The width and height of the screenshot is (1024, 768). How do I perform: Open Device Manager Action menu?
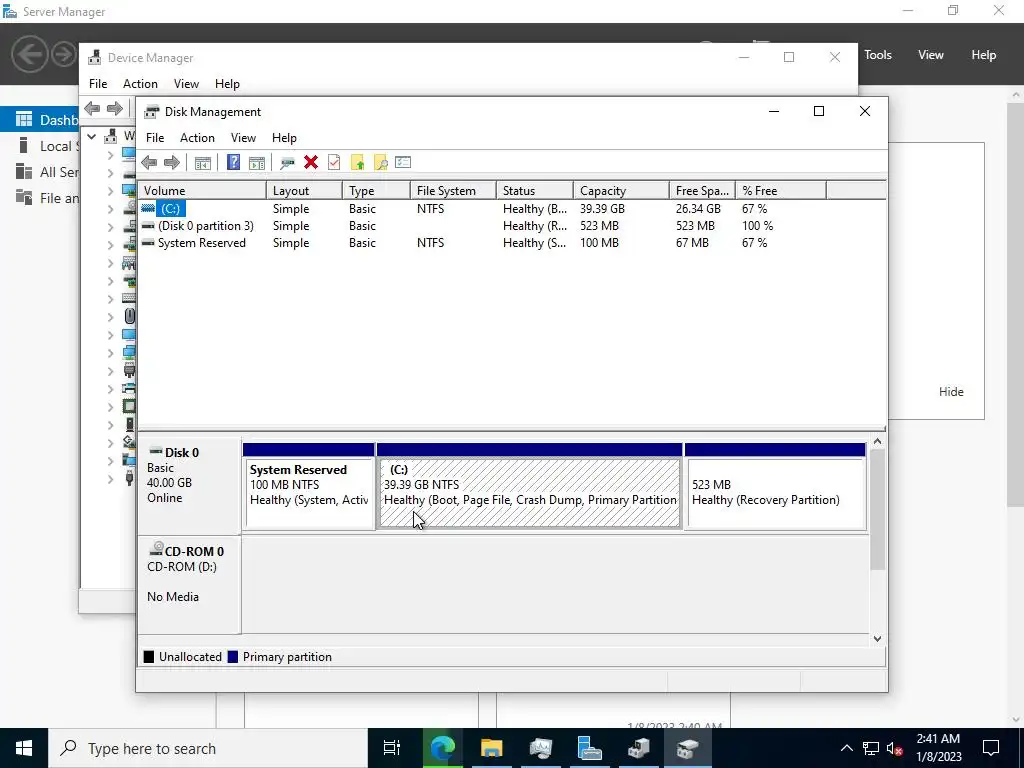tap(140, 84)
